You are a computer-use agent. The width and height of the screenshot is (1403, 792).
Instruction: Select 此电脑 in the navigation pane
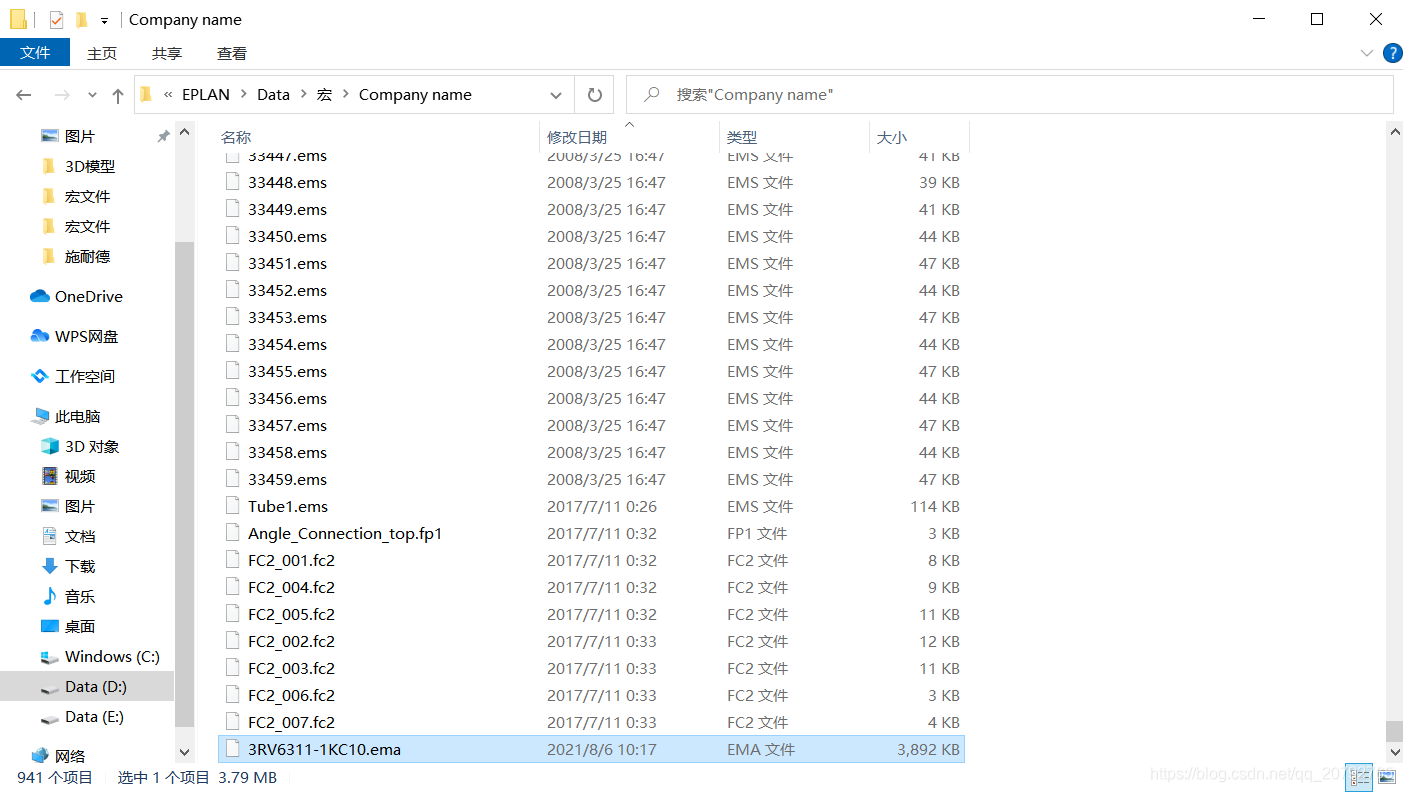click(77, 416)
